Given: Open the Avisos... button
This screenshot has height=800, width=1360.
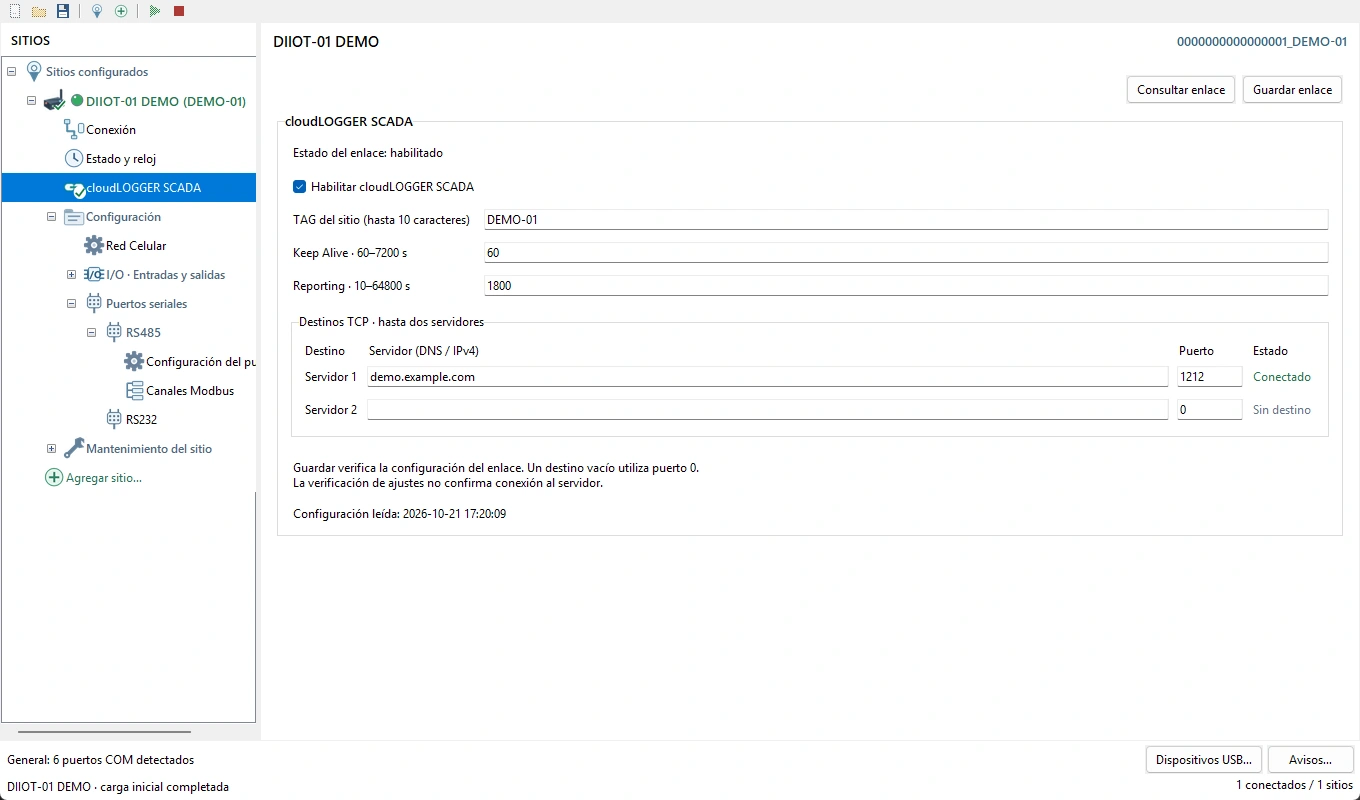Looking at the screenshot, I should [1311, 759].
